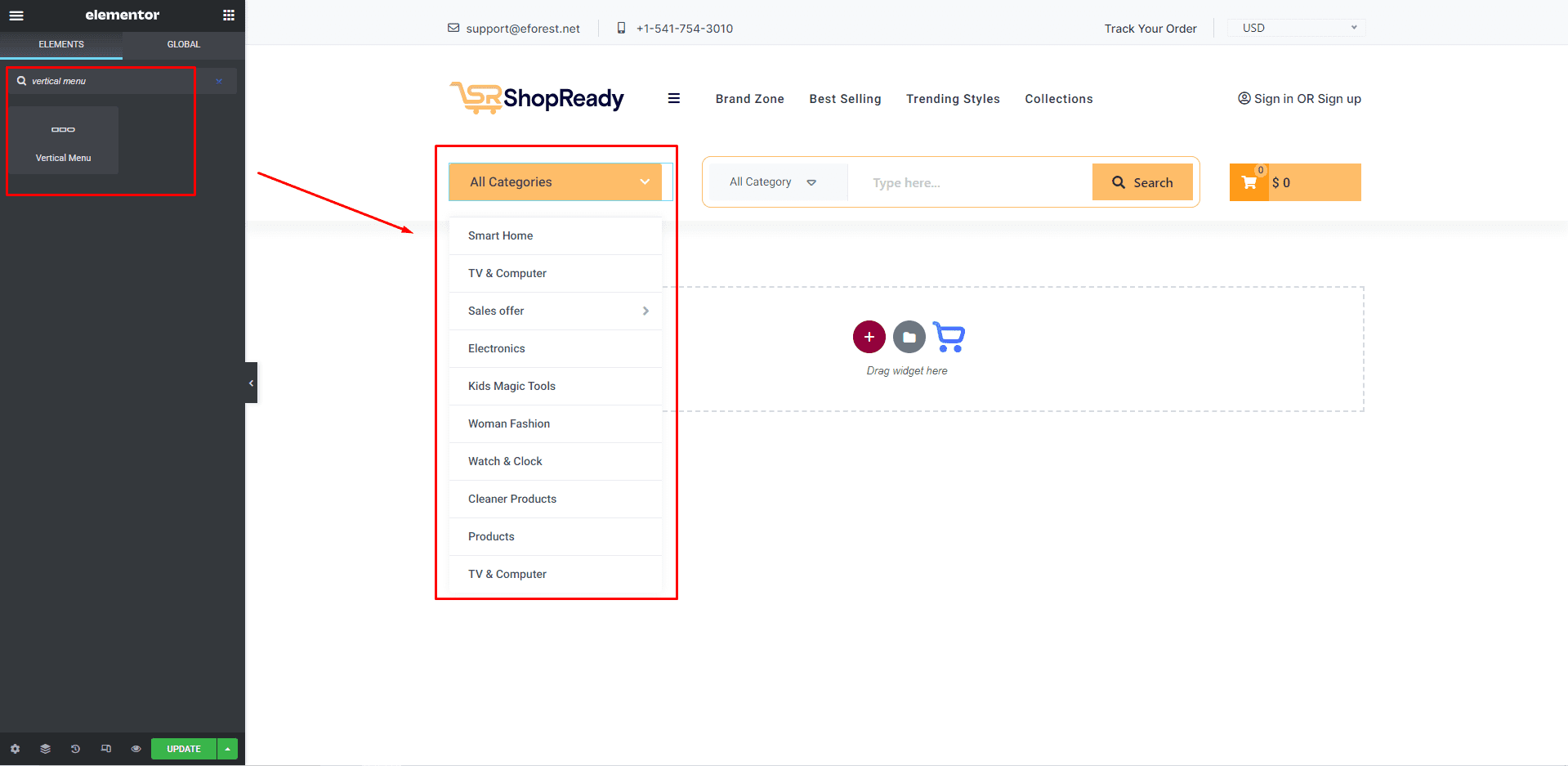Toggle the header hamburger menu
Image resolution: width=1568 pixels, height=766 pixels.
[x=673, y=99]
